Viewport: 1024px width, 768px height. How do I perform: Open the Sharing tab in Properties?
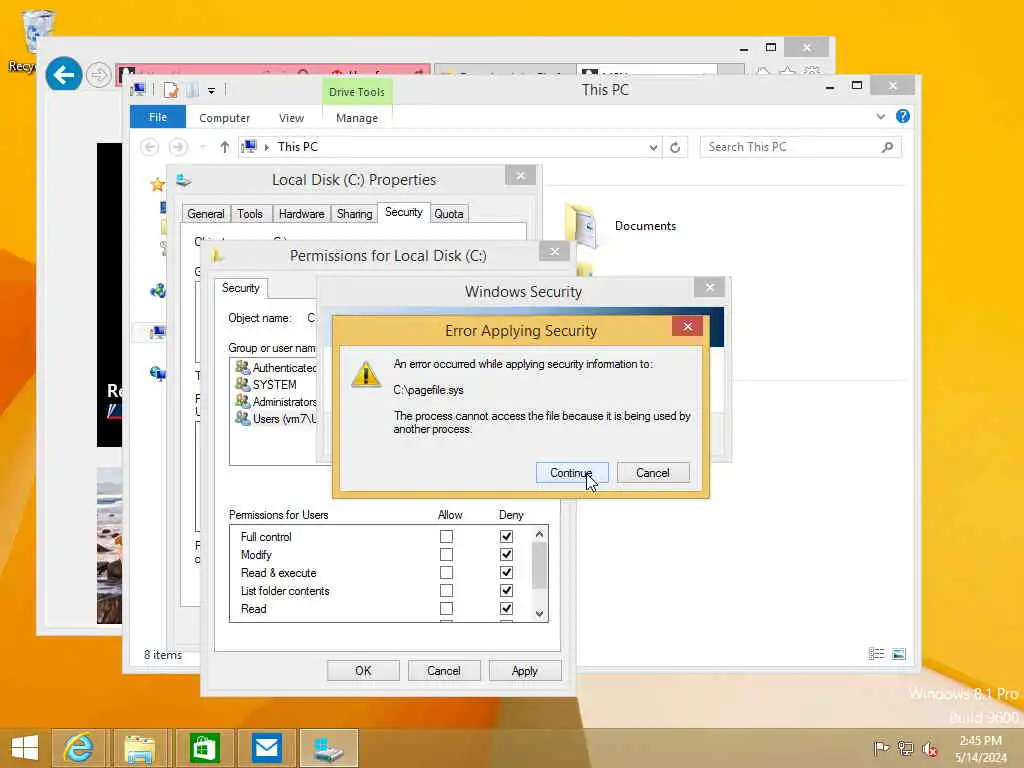coord(355,214)
